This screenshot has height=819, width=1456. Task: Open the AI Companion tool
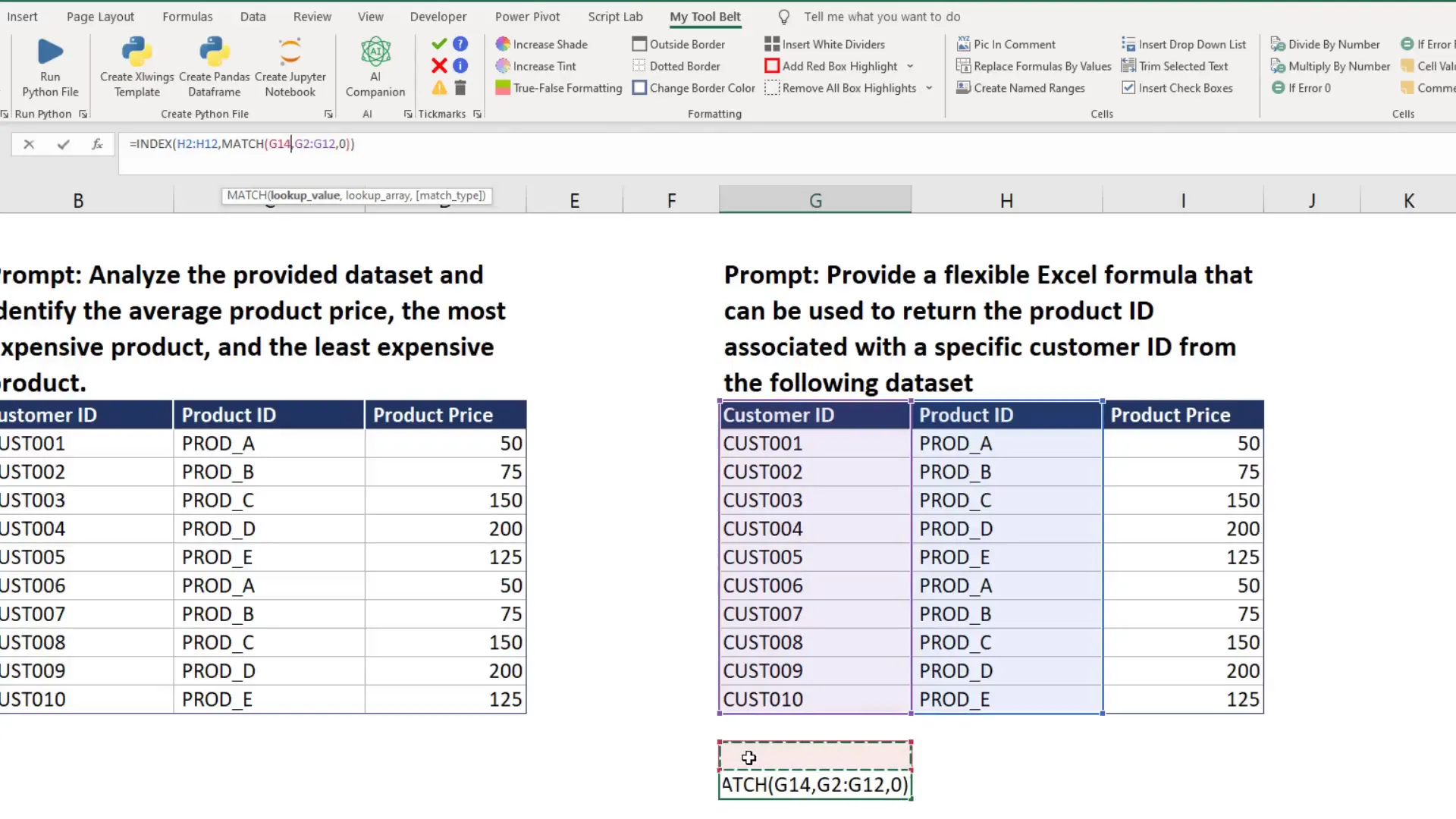coord(375,66)
